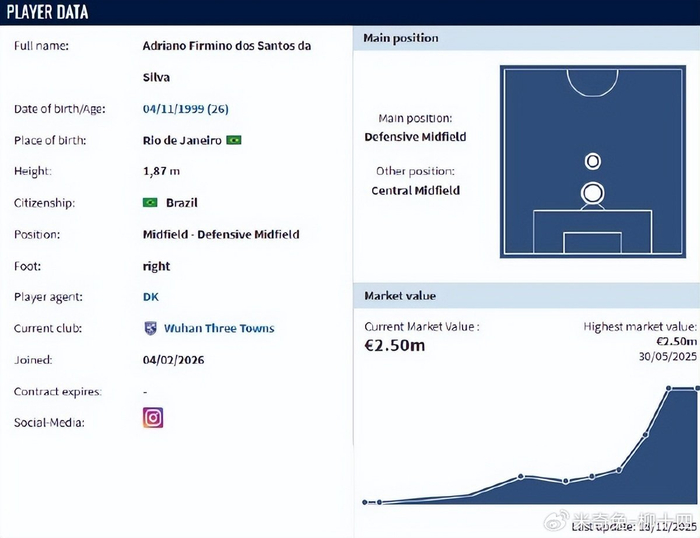
Task: Open the Wuhan Three Towns club link
Action: (x=219, y=328)
